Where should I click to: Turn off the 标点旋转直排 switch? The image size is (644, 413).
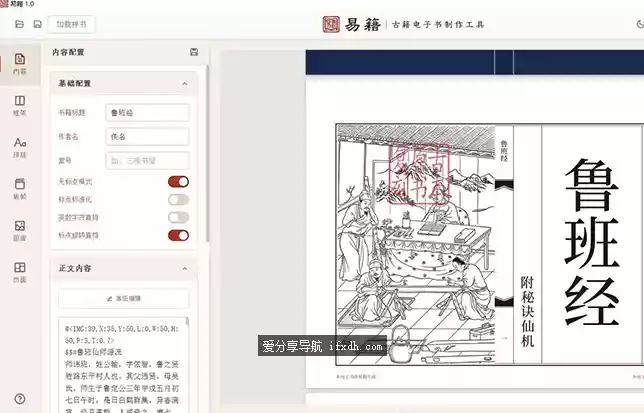[178, 235]
